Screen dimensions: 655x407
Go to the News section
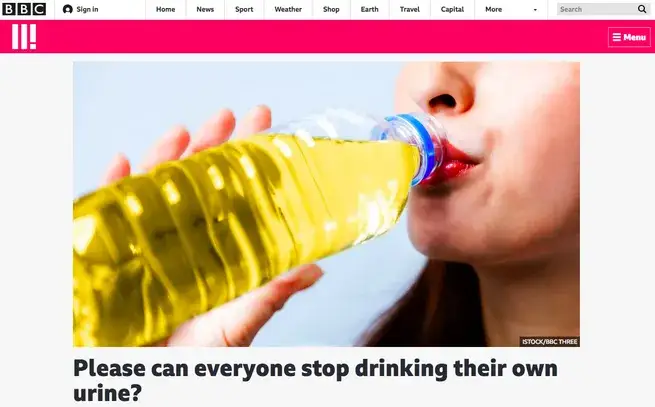pyautogui.click(x=205, y=9)
